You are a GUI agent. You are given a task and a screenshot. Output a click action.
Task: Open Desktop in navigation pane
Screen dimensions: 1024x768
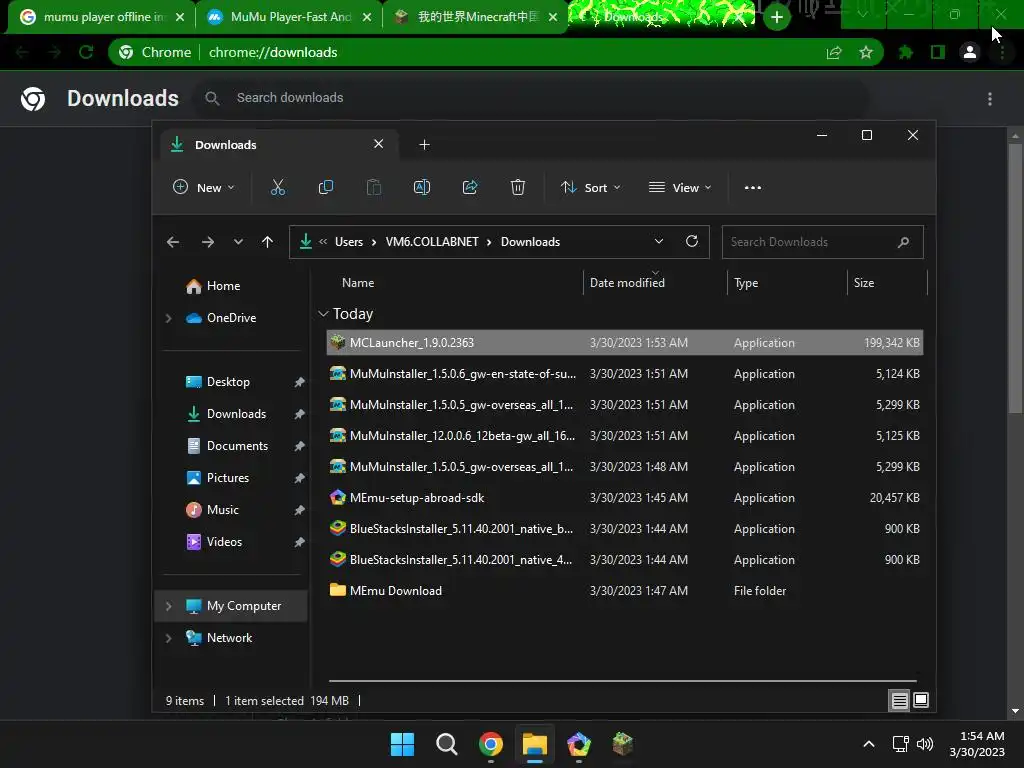[x=228, y=382]
